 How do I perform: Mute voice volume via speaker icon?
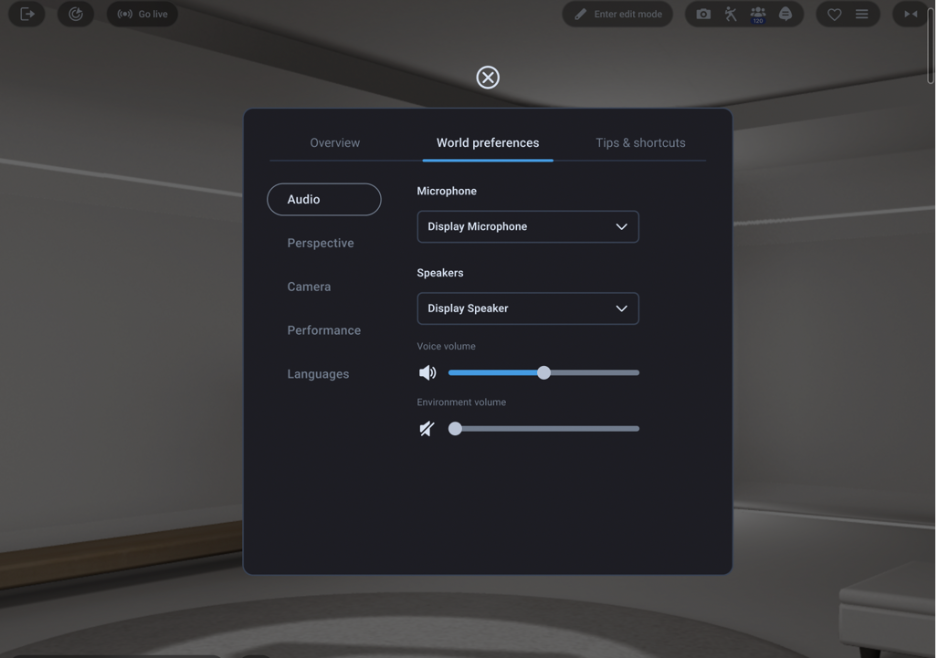[x=428, y=372]
